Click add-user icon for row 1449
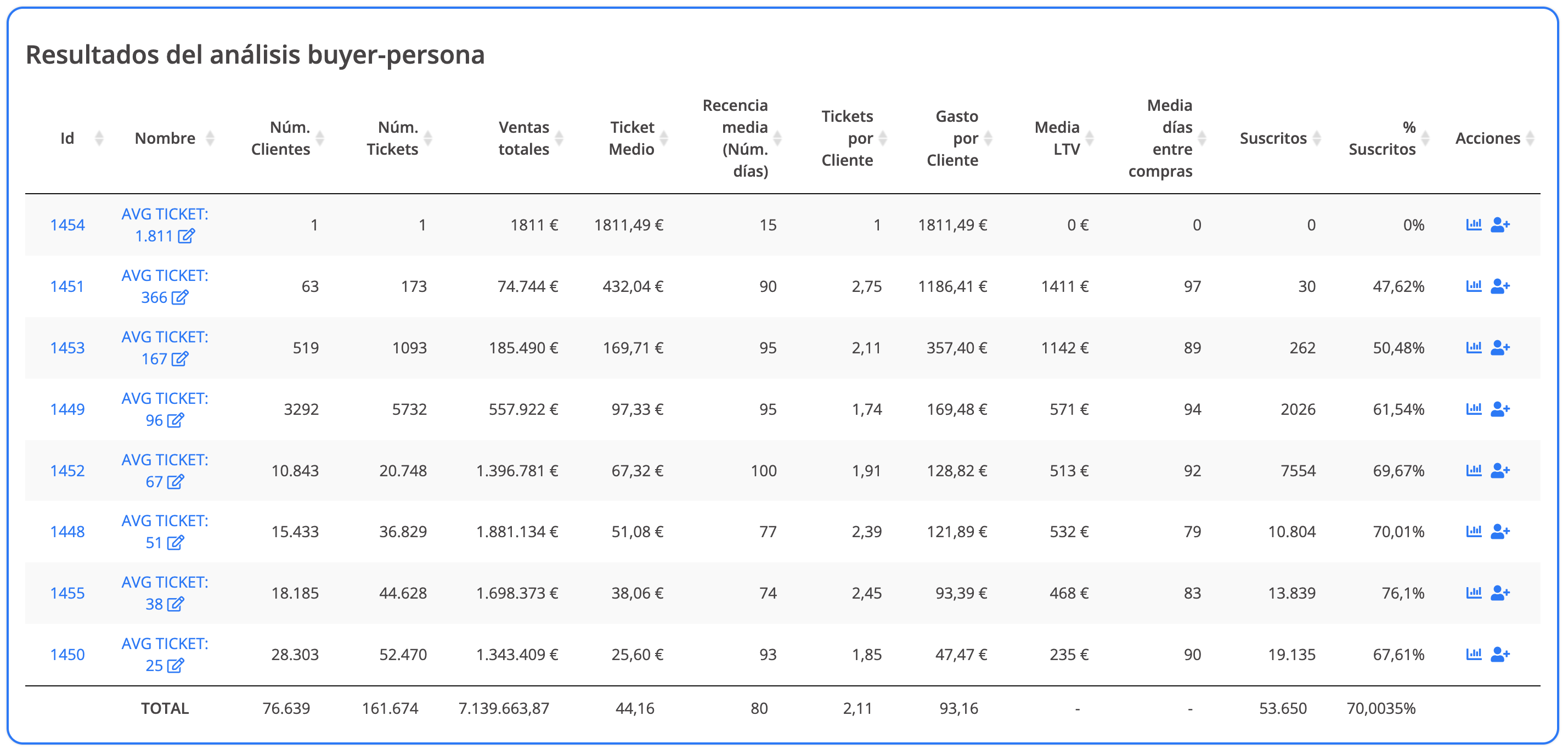1568x755 pixels. click(1500, 409)
